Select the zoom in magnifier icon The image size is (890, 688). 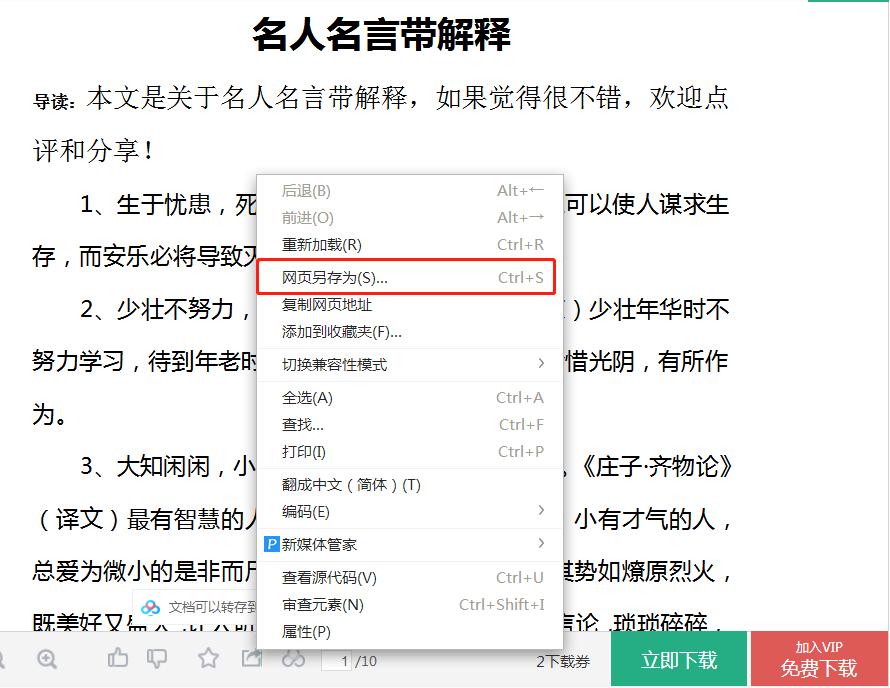(x=46, y=658)
